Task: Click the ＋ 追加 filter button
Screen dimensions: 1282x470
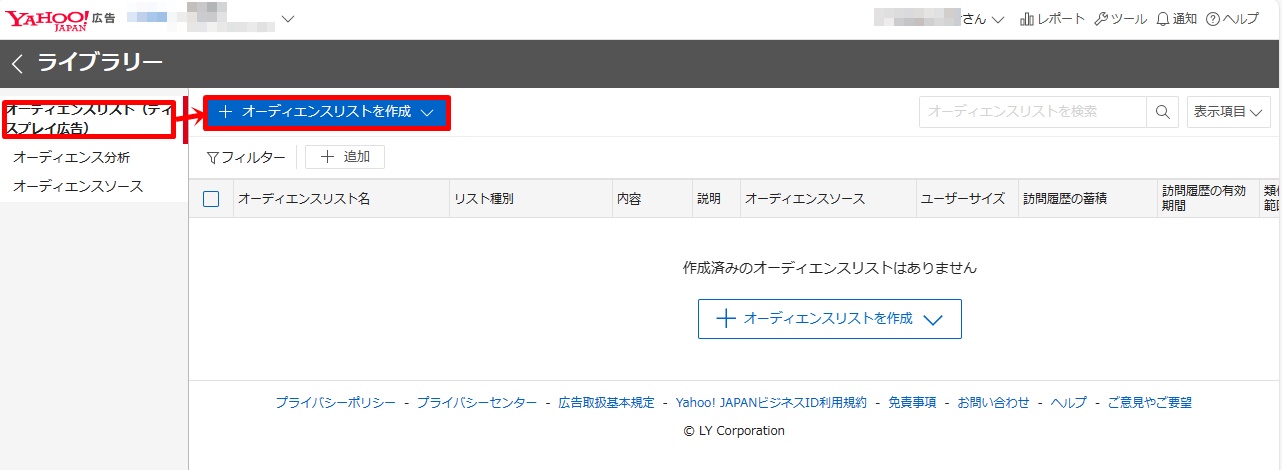Action: point(345,157)
